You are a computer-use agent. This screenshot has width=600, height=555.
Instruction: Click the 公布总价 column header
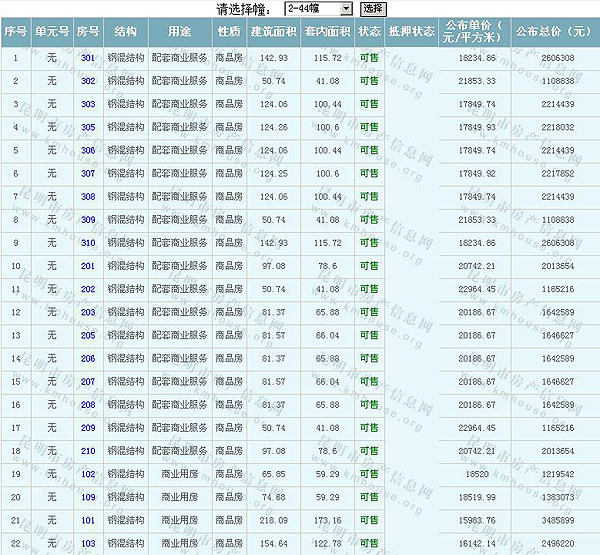[x=553, y=32]
